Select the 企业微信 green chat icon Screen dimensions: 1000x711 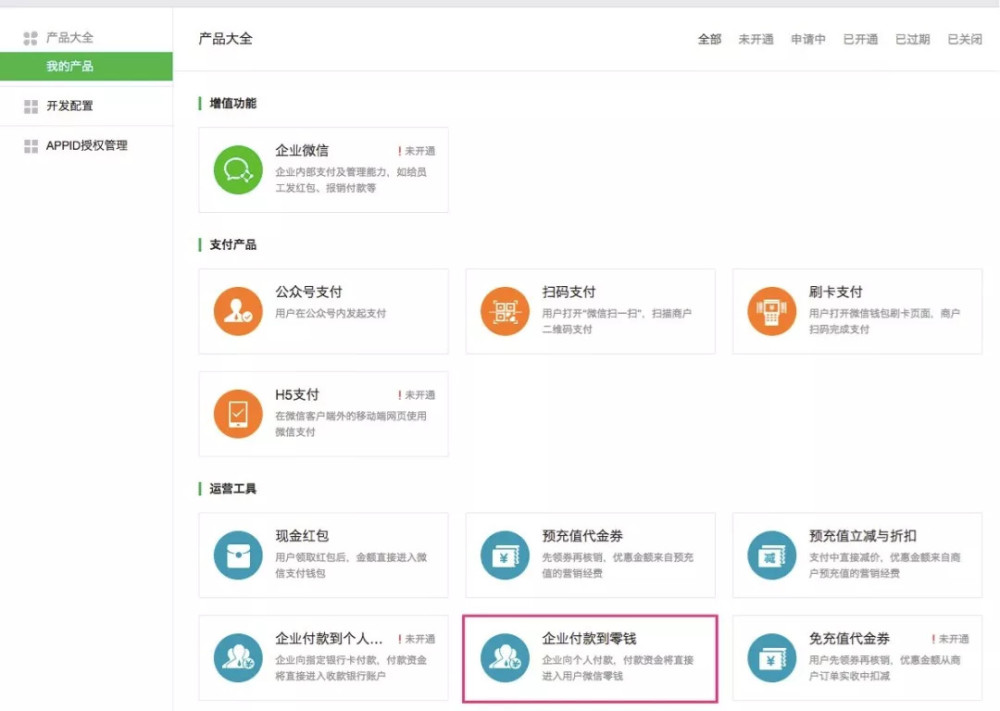click(239, 170)
